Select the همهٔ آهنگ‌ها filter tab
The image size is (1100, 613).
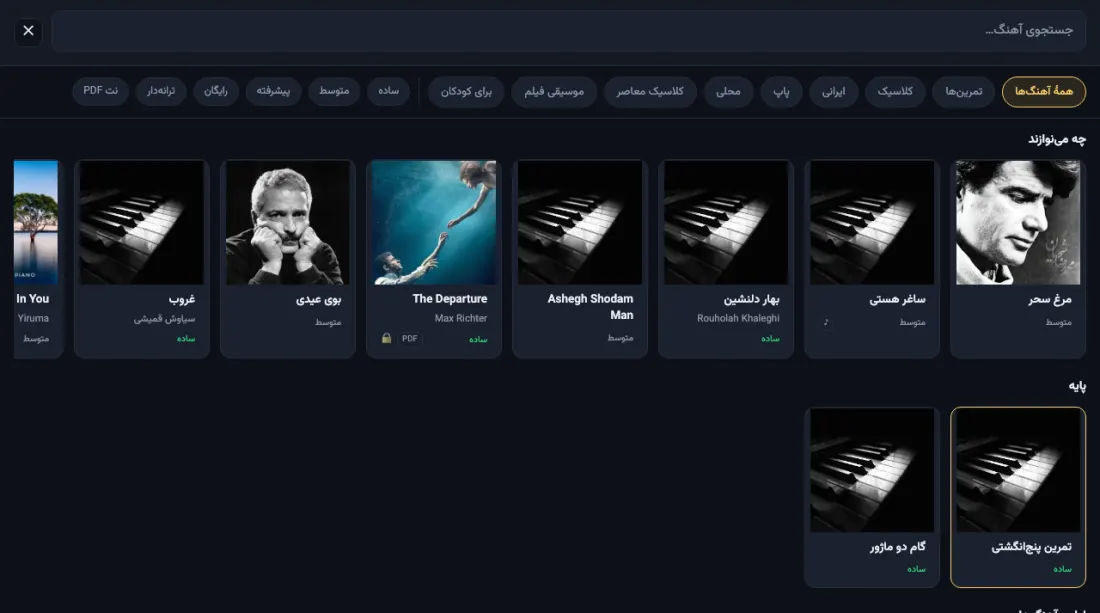coord(1043,92)
